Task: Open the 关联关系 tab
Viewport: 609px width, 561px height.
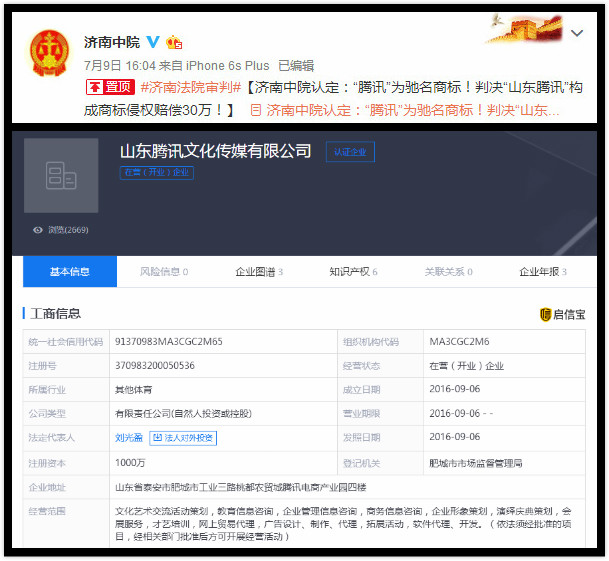Action: coord(449,272)
